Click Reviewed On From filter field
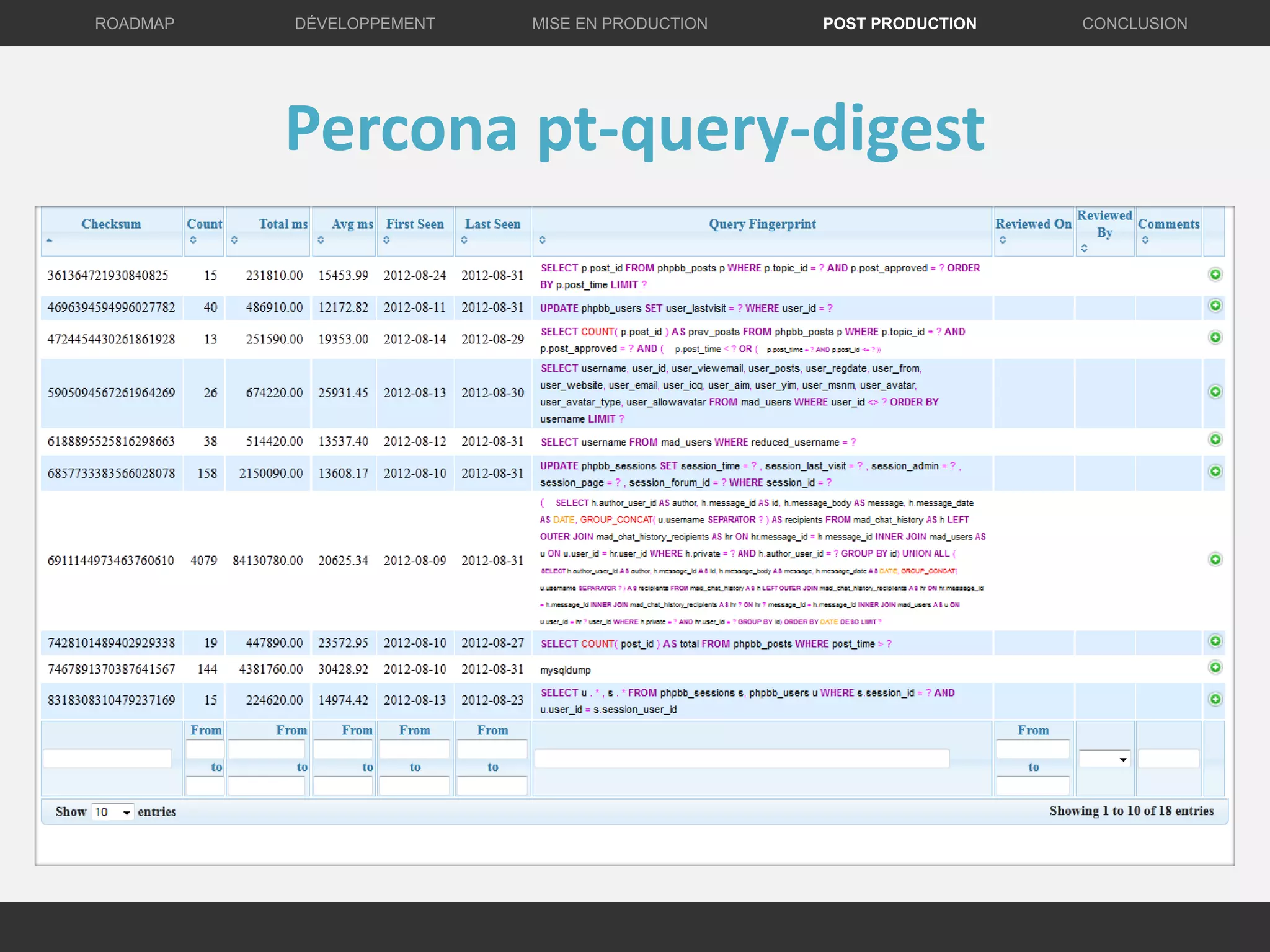 pyautogui.click(x=1033, y=749)
